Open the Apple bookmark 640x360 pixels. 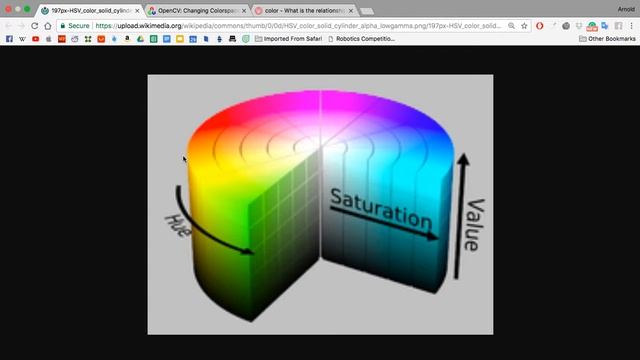(49, 39)
